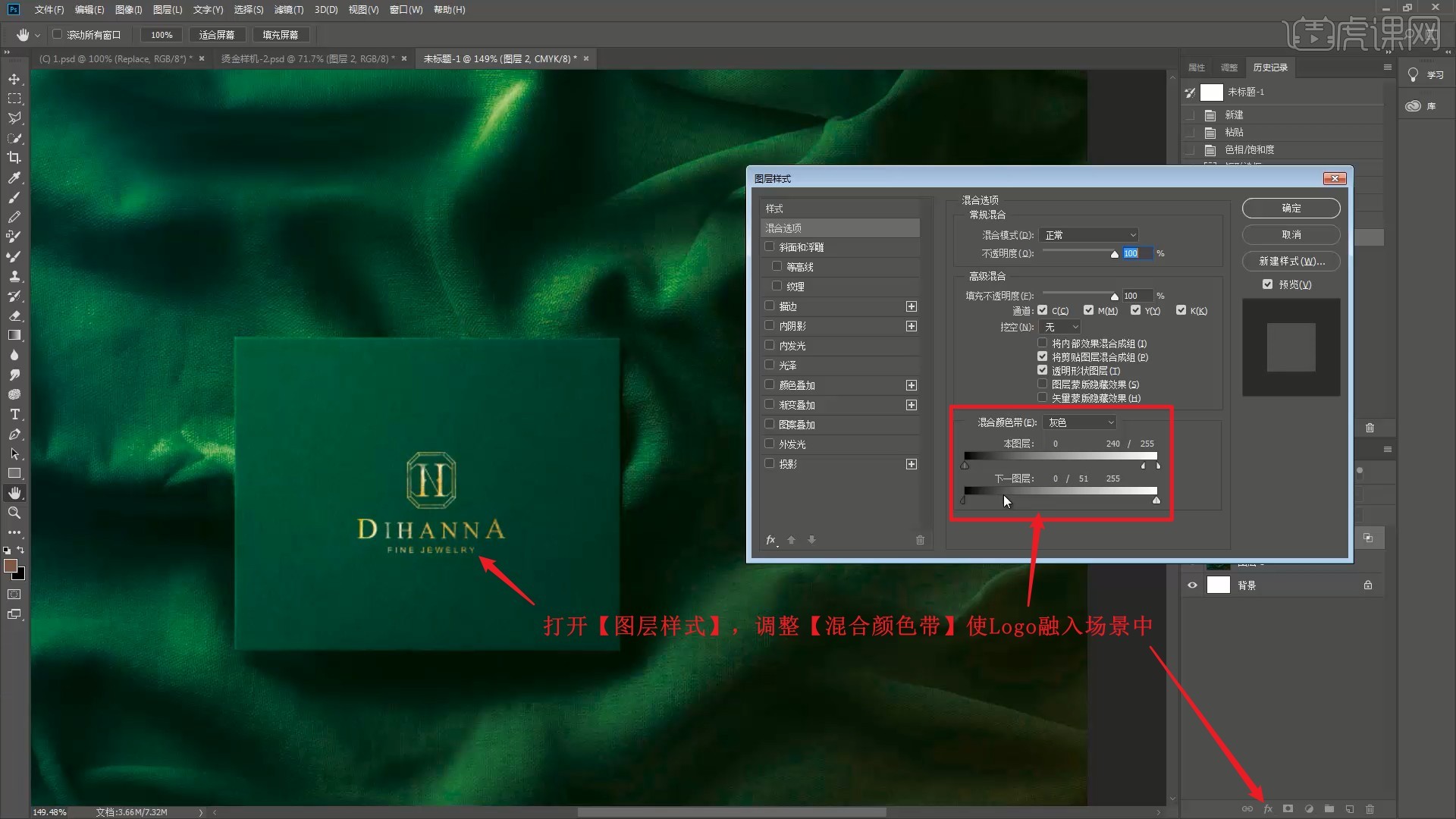Select the Move tool
Screen dimensions: 1456x819
[14, 79]
